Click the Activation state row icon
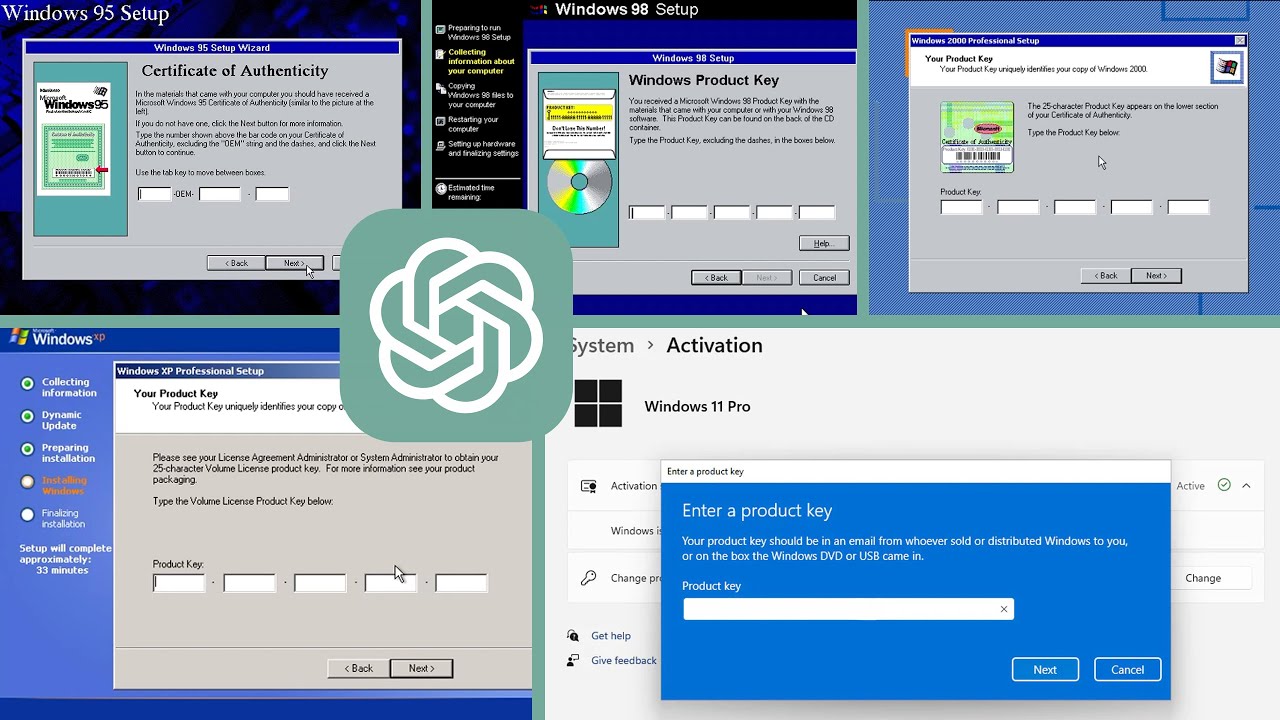 (589, 486)
